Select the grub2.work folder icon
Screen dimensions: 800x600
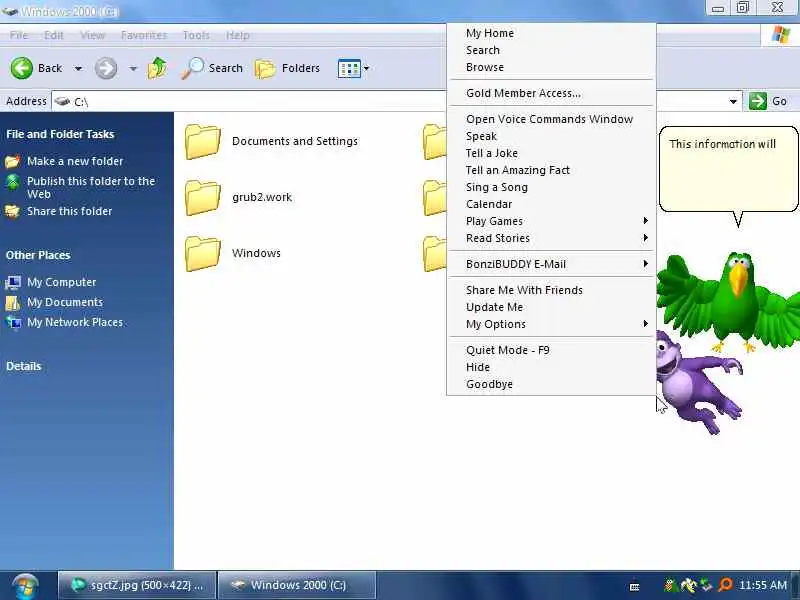coord(203,197)
